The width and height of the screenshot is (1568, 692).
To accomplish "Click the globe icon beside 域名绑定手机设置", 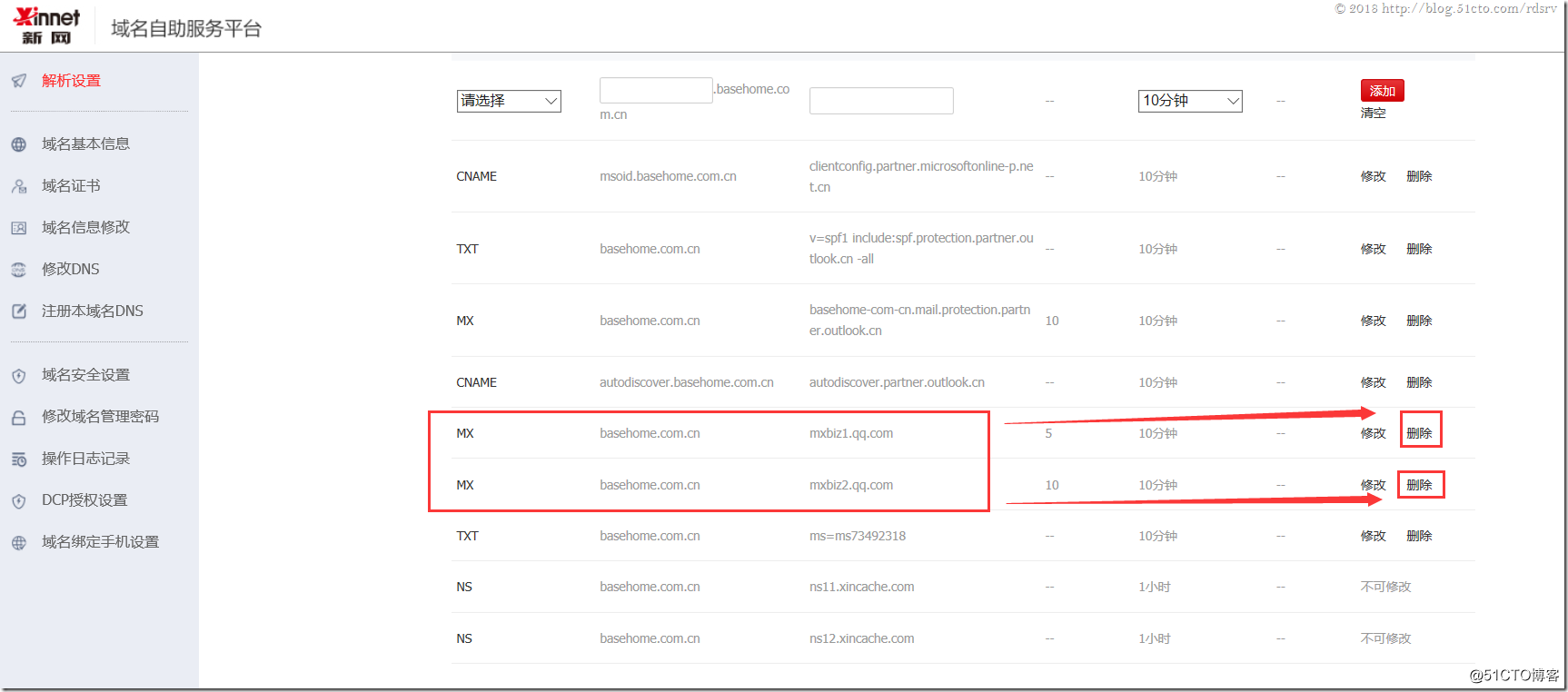I will pos(19,543).
